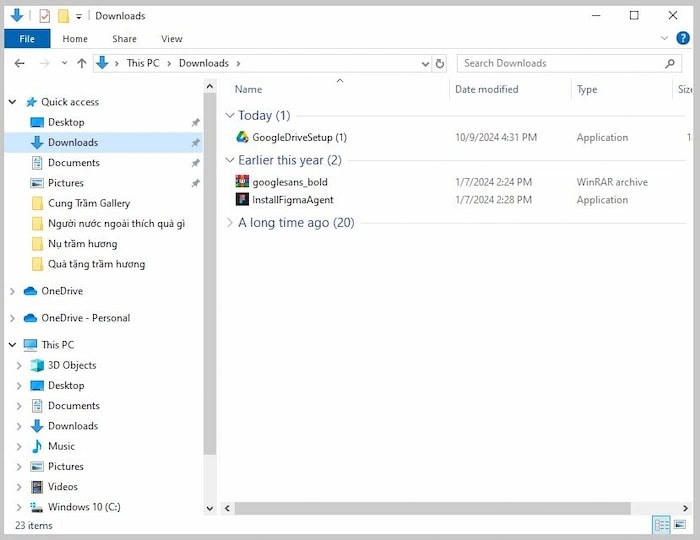The height and width of the screenshot is (540, 700).
Task: Click the Up arrow navigation button
Action: [x=82, y=63]
